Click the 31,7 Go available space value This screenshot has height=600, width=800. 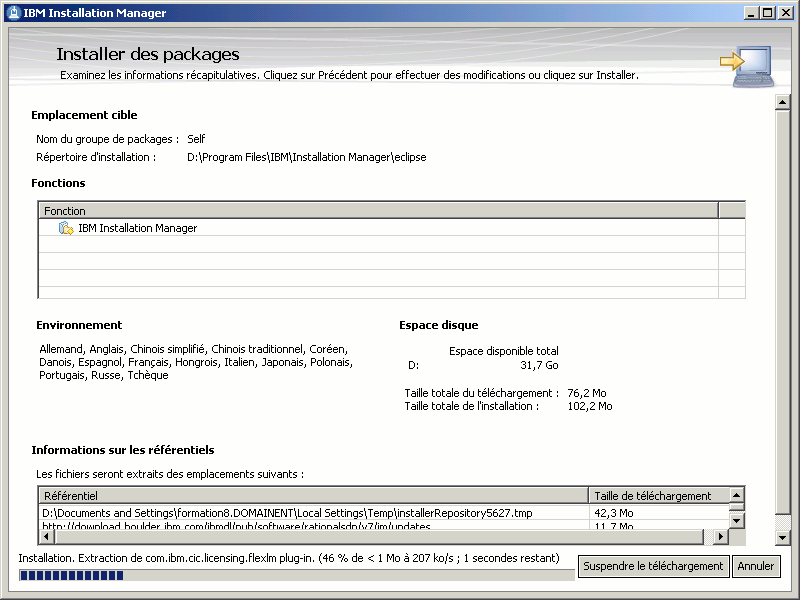coord(539,365)
